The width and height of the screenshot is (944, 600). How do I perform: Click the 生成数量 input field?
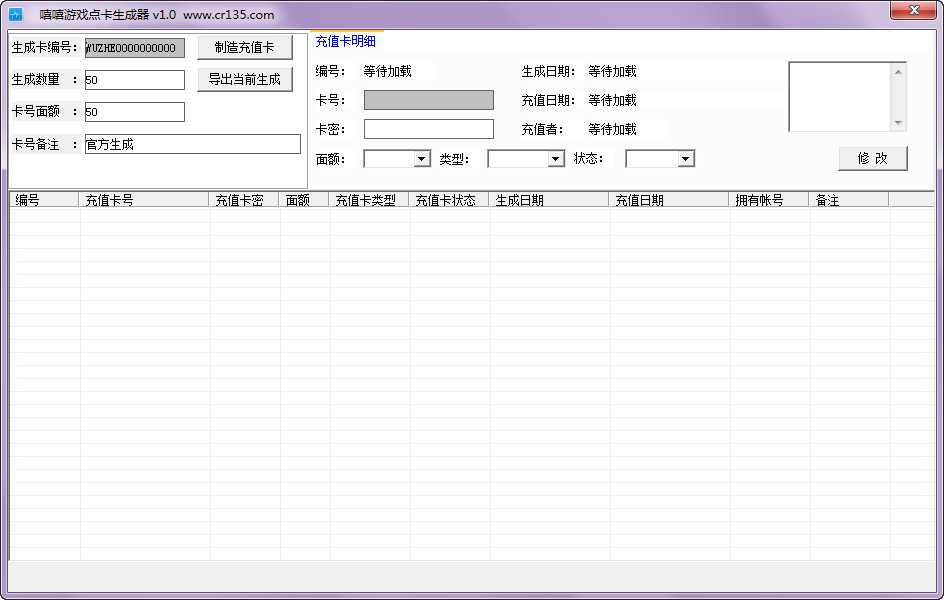[135, 80]
